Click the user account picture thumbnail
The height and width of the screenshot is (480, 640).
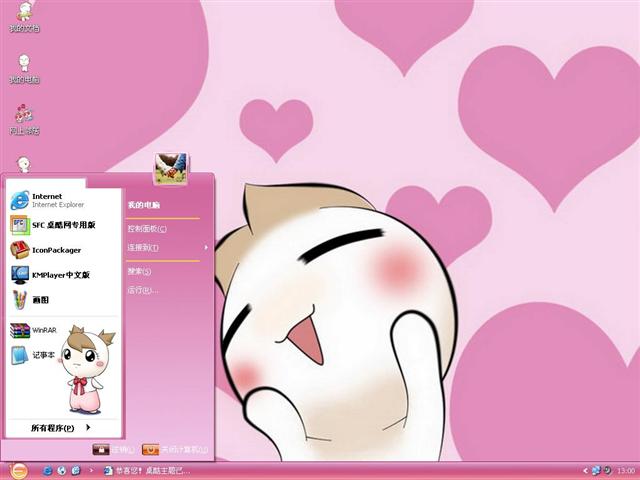pos(170,168)
